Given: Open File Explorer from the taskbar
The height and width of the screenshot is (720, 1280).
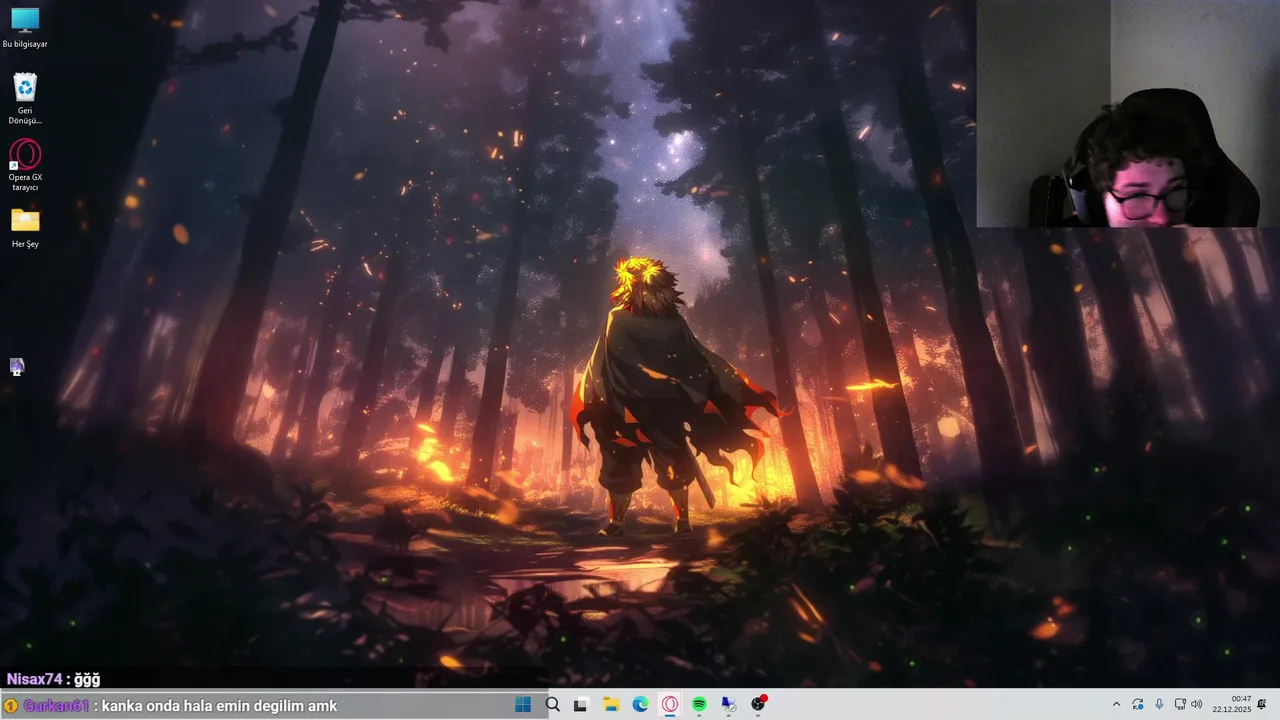Looking at the screenshot, I should click(x=611, y=704).
